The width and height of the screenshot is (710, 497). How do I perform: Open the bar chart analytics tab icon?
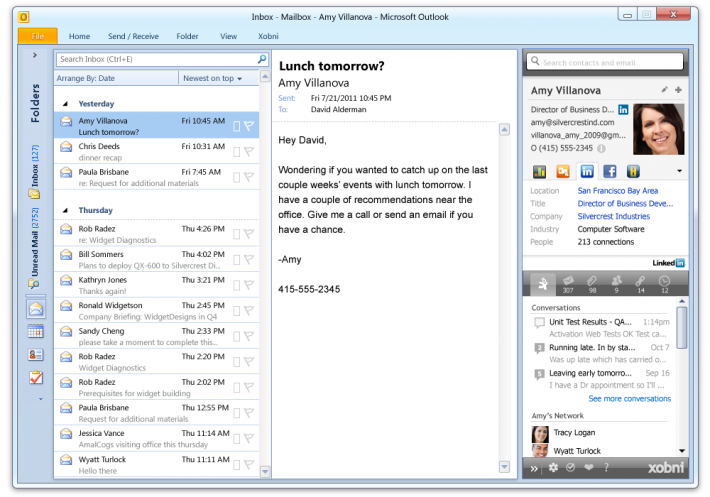coord(539,172)
